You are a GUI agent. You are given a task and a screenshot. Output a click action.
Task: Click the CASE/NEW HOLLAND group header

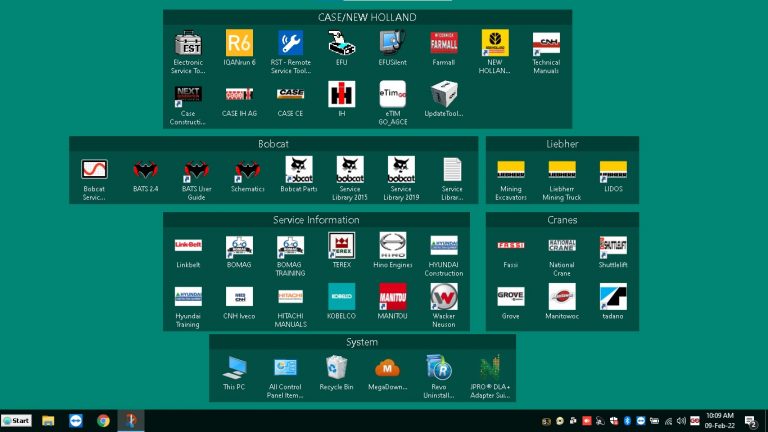tap(367, 17)
